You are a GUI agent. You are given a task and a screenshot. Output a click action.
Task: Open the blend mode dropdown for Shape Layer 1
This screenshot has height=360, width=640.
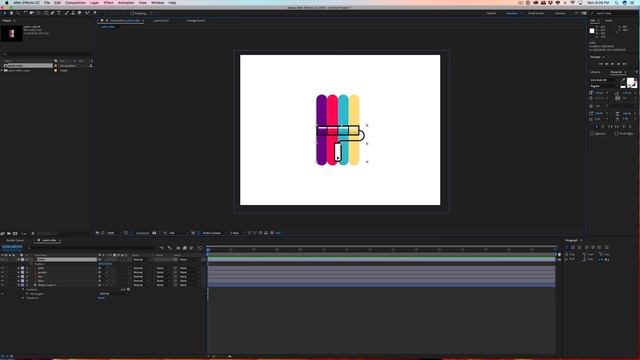coord(140,285)
